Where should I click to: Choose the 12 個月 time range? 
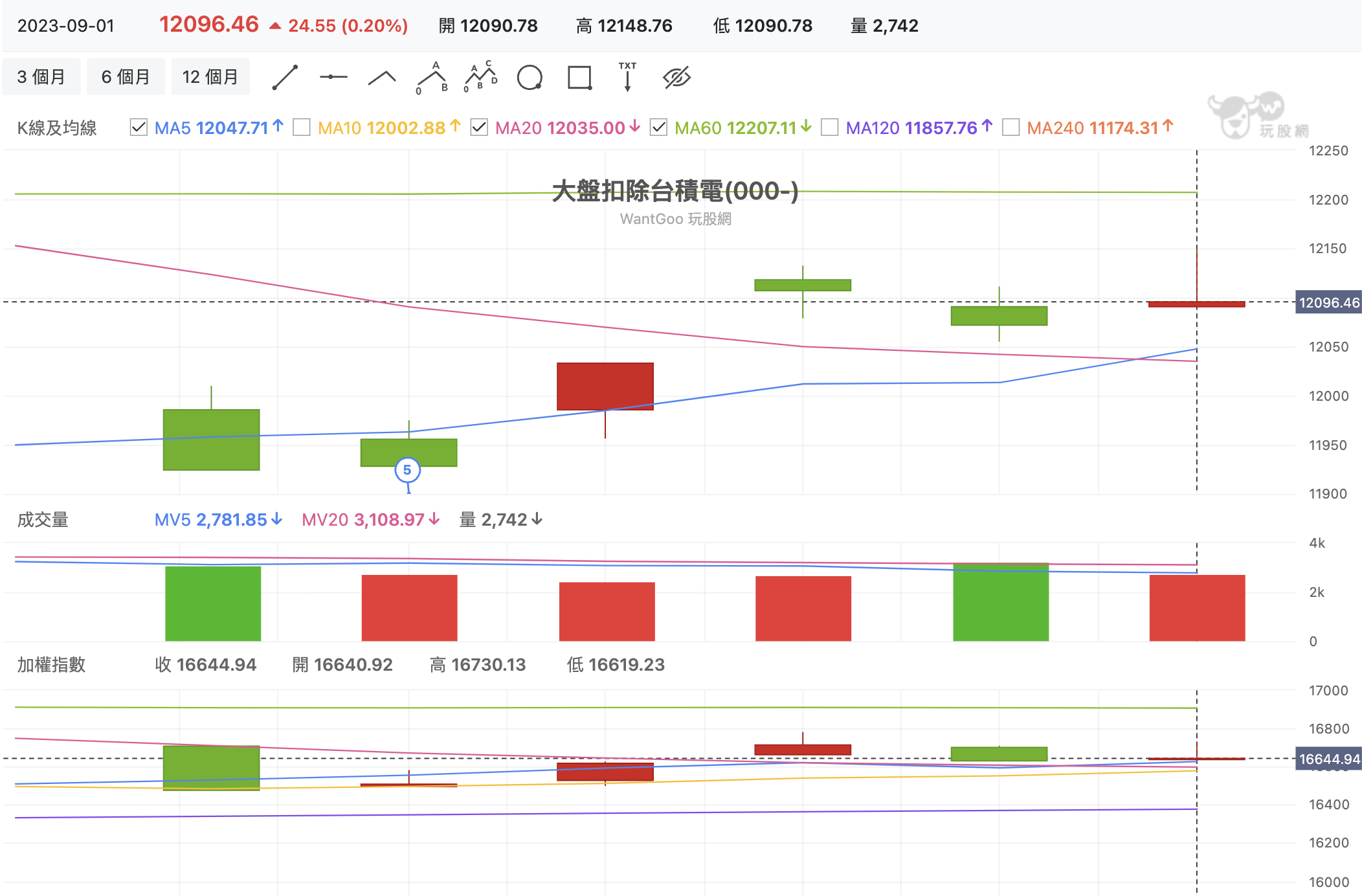[x=210, y=77]
